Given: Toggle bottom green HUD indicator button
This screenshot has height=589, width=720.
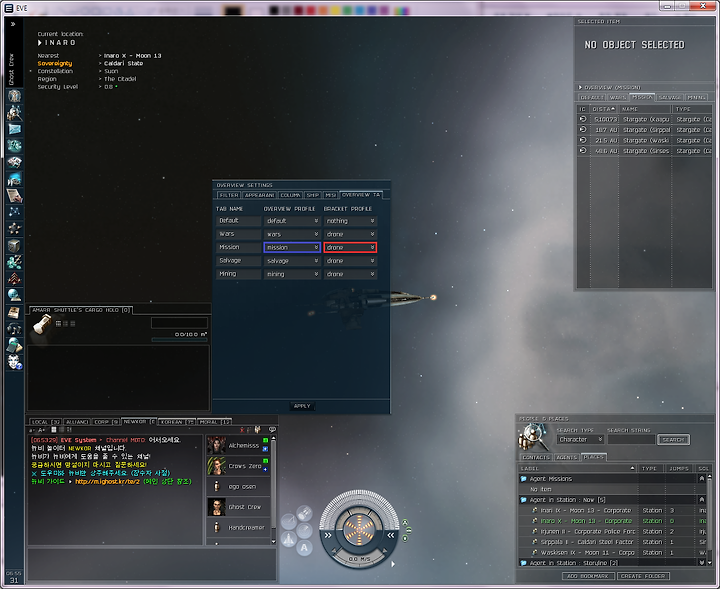Looking at the screenshot, I should point(405,538).
